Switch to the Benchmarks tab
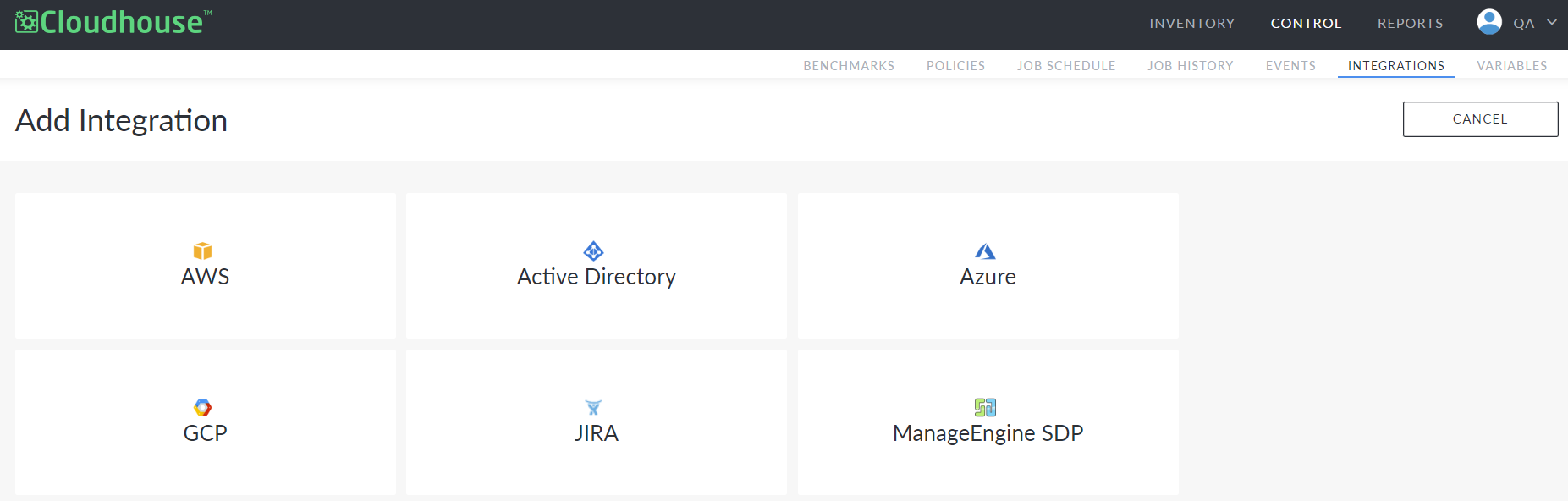The height and width of the screenshot is (501, 1568). [x=849, y=66]
